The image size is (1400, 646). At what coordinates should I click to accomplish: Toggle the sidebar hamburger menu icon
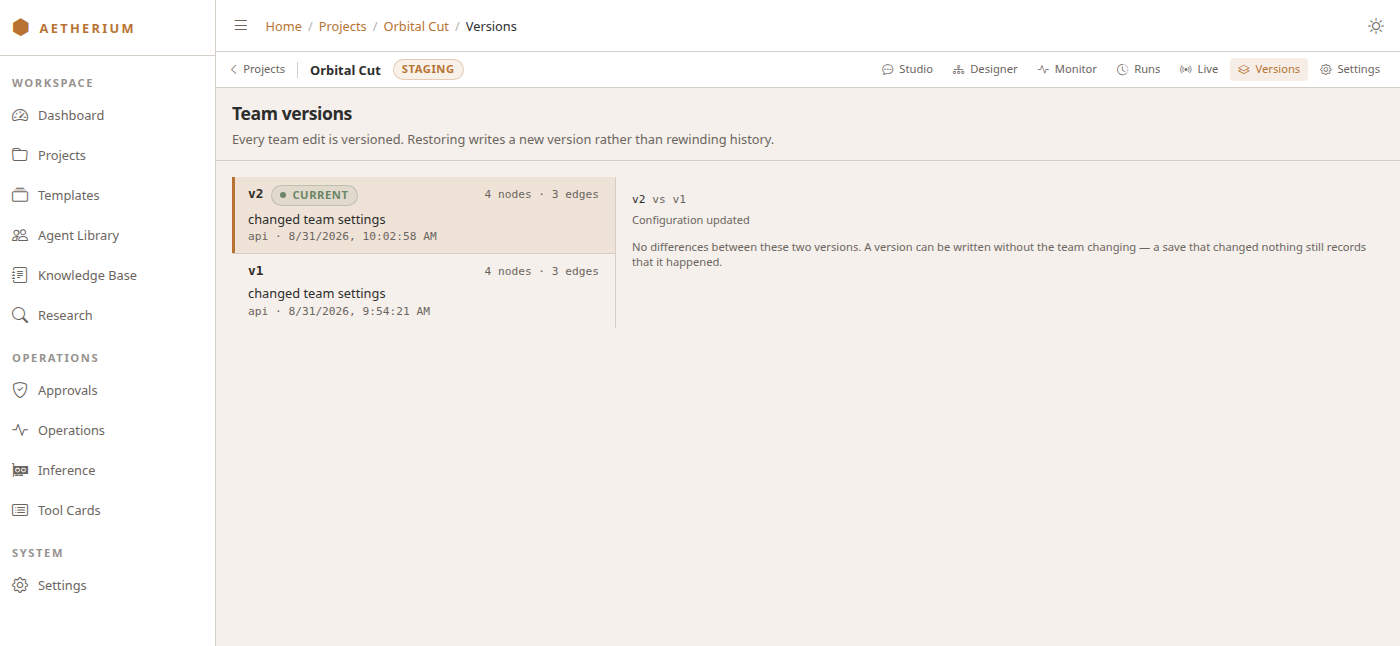pos(241,26)
